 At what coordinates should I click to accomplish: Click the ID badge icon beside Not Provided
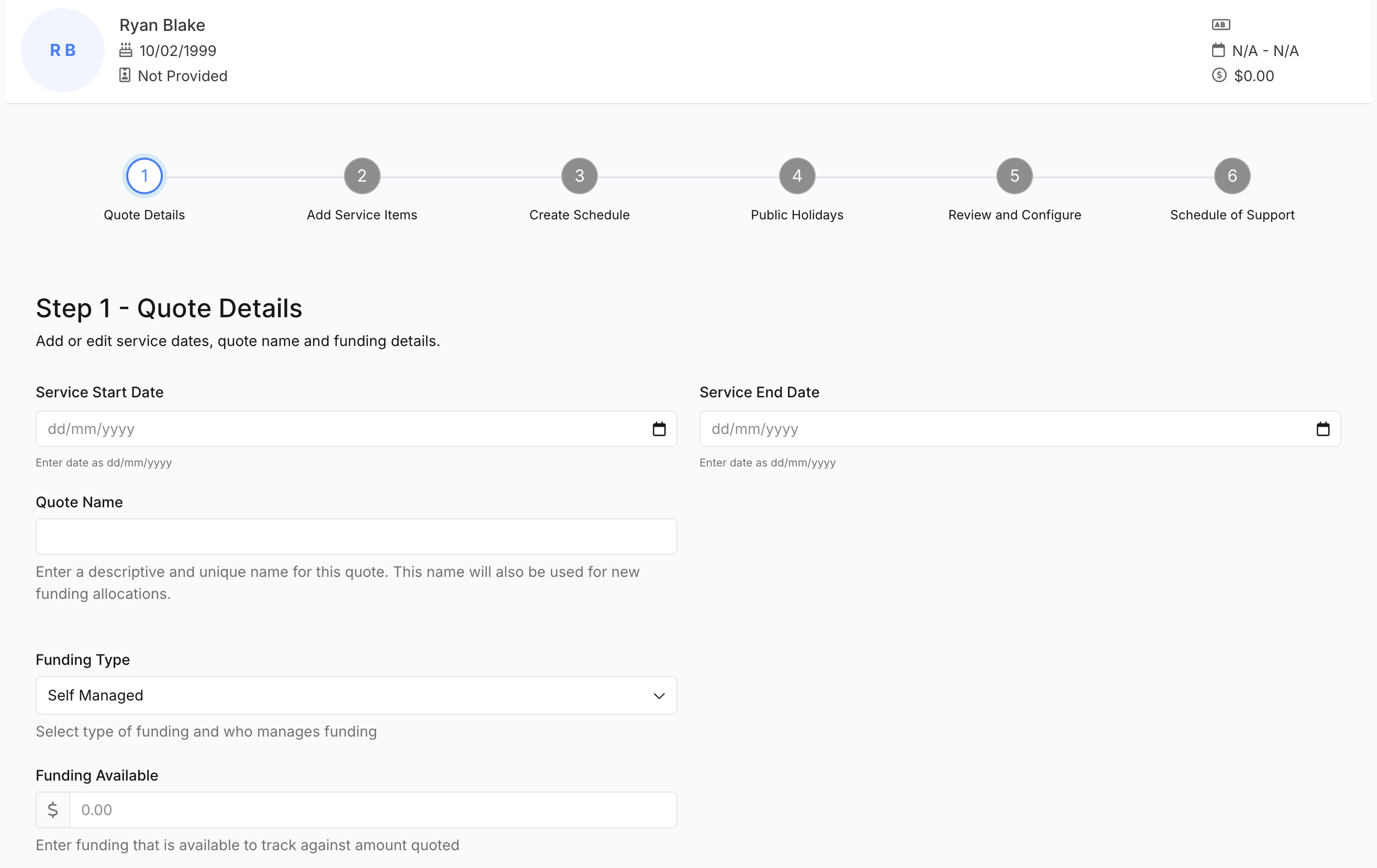(125, 75)
